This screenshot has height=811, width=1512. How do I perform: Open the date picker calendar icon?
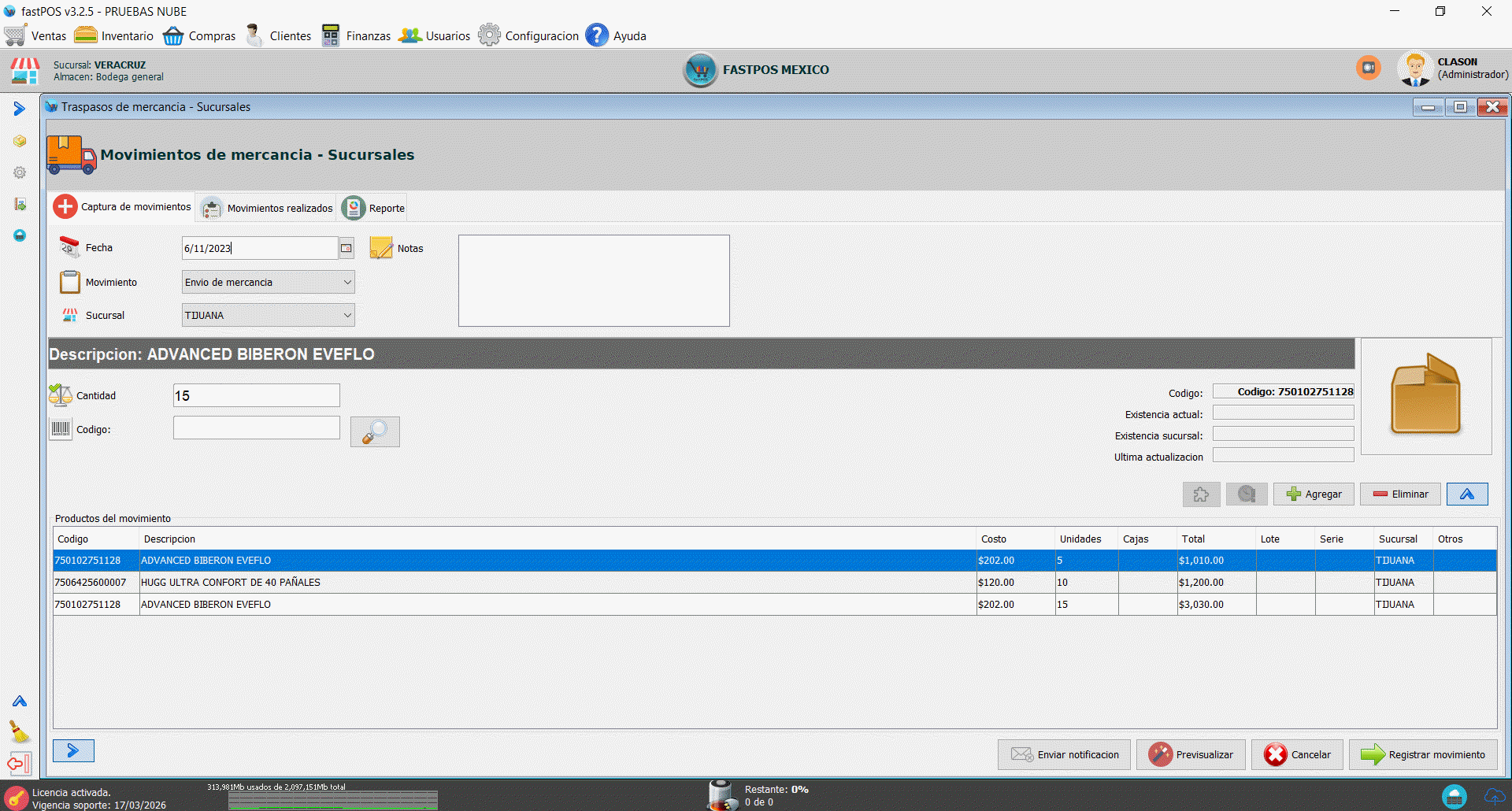coord(346,248)
